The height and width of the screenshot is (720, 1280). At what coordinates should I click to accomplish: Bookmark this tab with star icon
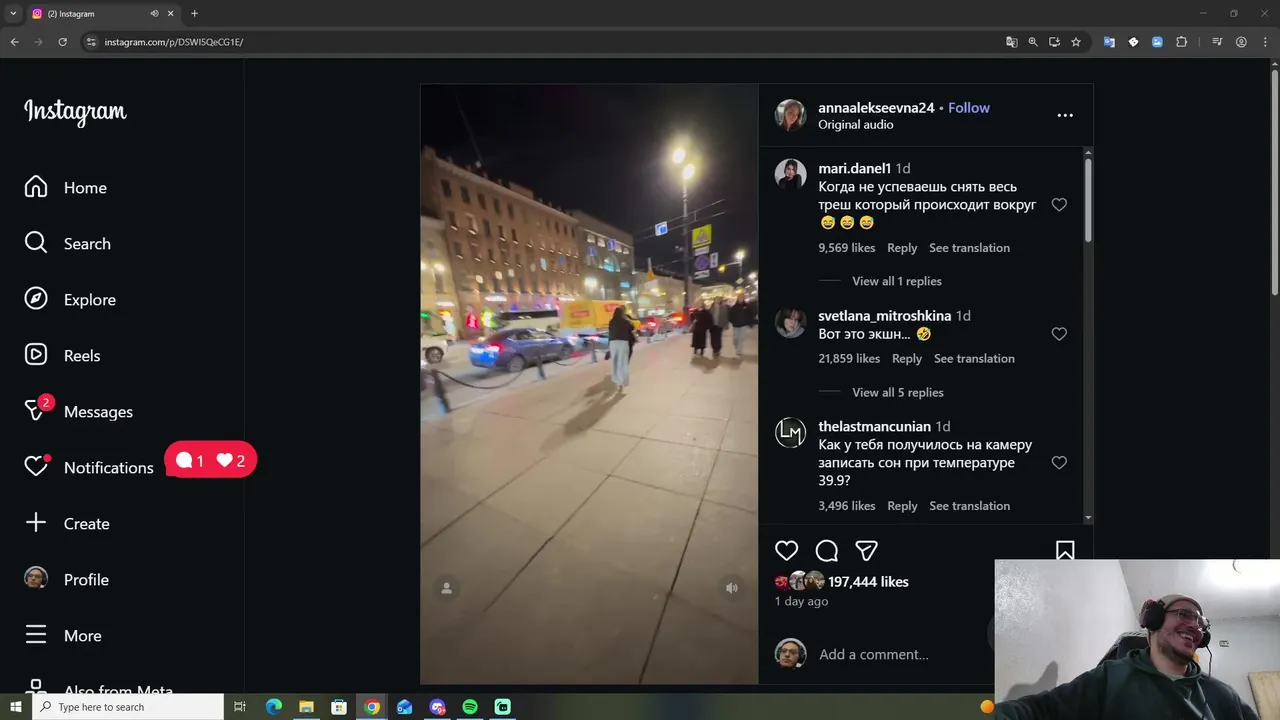coord(1076,42)
